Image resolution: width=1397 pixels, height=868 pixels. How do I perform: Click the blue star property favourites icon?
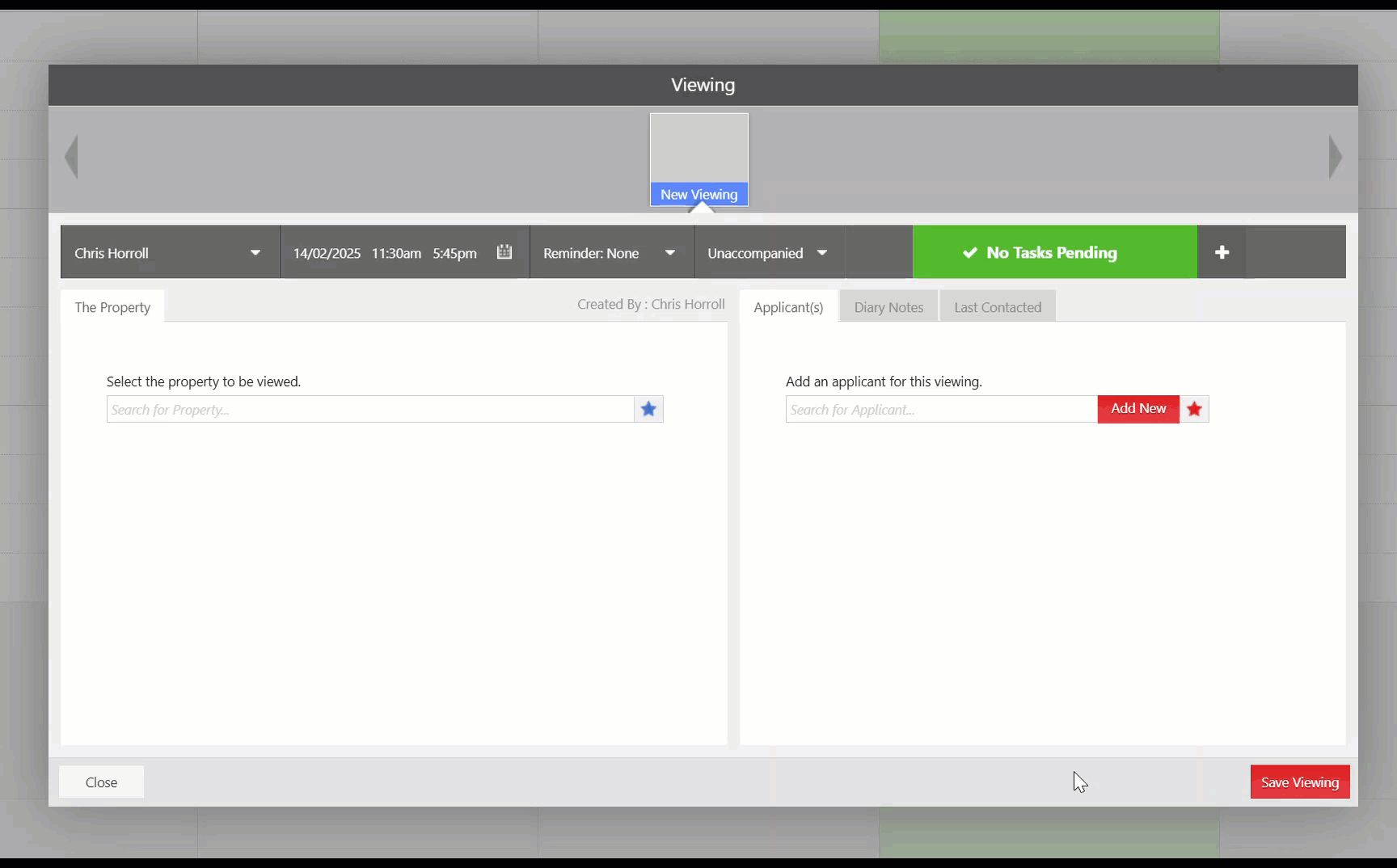coord(648,409)
